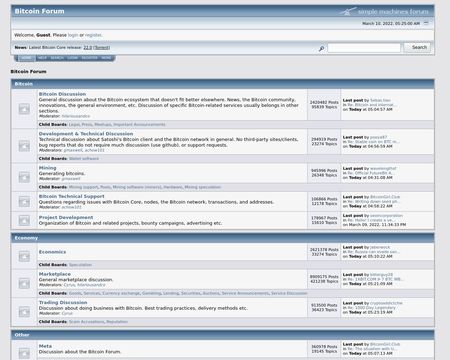This screenshot has width=450, height=360.
Task: Open Wallet software child board
Action: (84, 159)
